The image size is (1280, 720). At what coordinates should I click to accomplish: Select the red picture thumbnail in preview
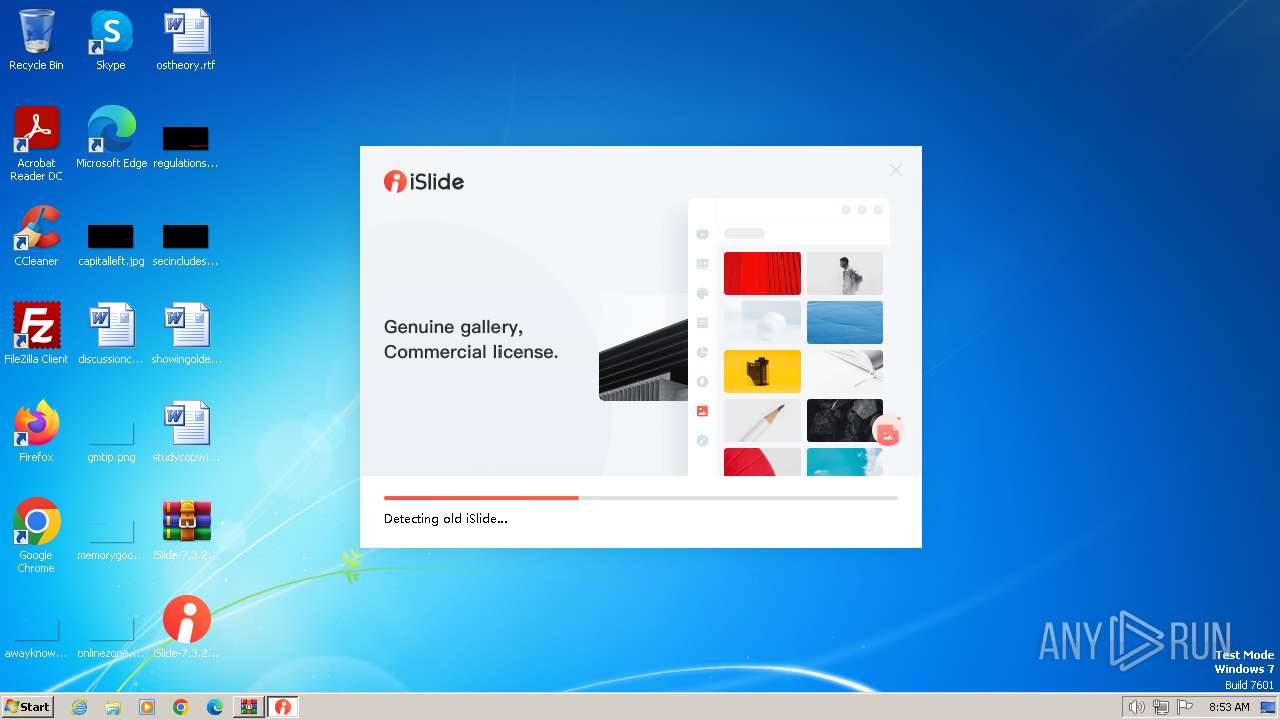click(762, 273)
